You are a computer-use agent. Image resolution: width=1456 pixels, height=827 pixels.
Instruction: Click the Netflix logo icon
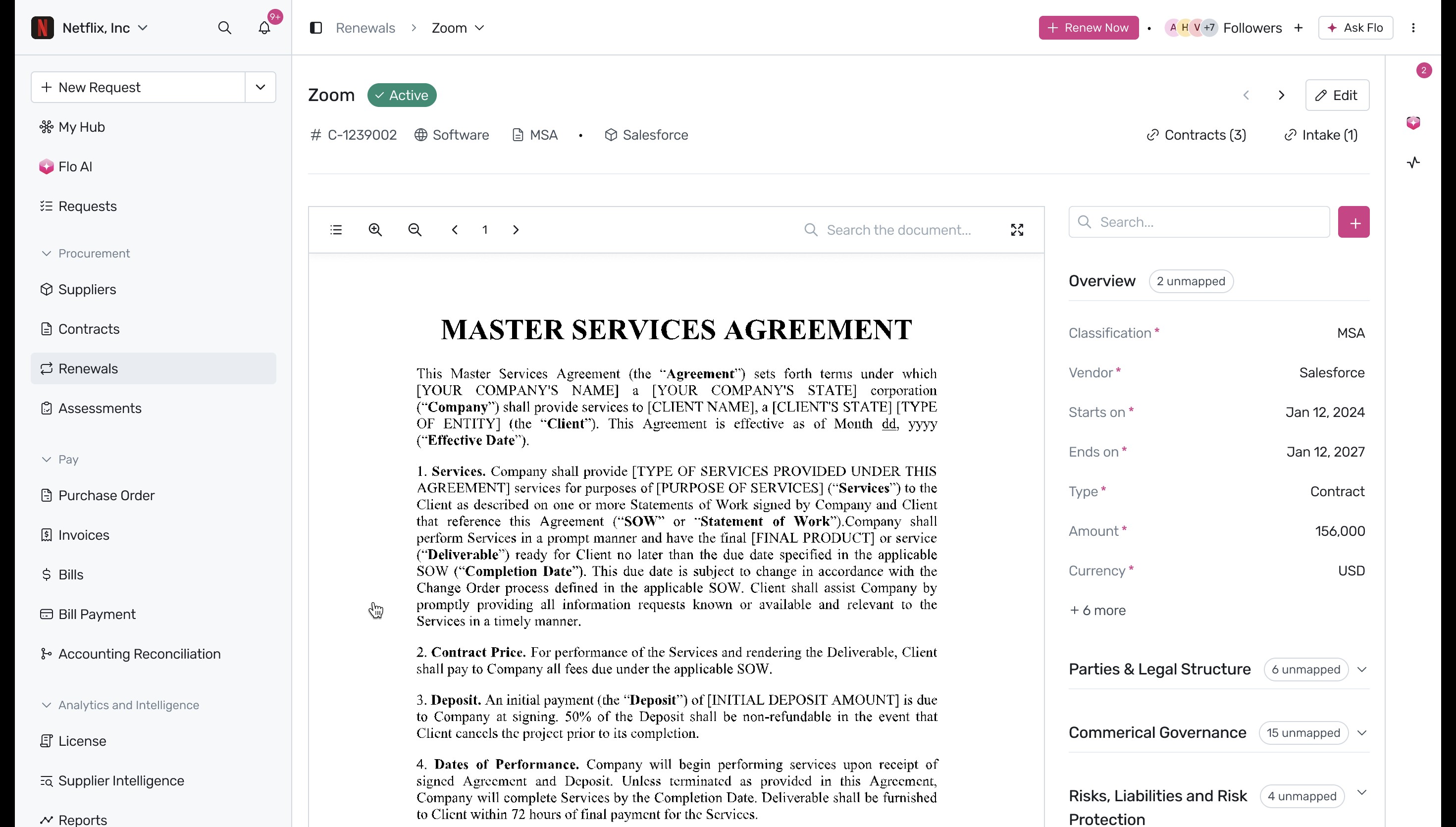pos(43,28)
